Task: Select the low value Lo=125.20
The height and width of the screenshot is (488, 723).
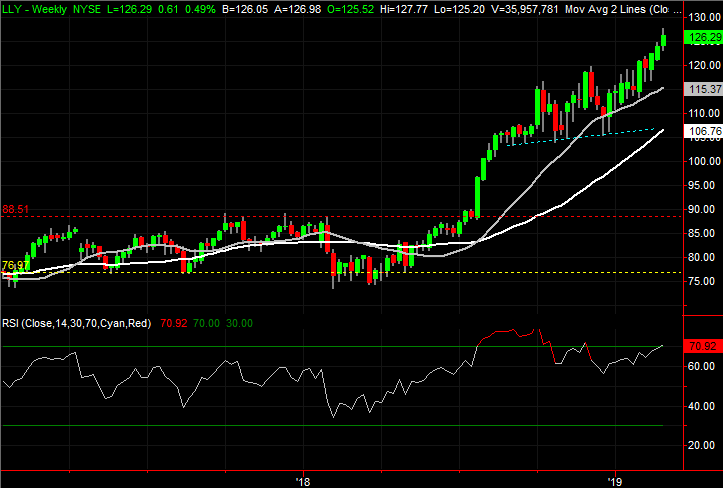Action: (x=459, y=9)
